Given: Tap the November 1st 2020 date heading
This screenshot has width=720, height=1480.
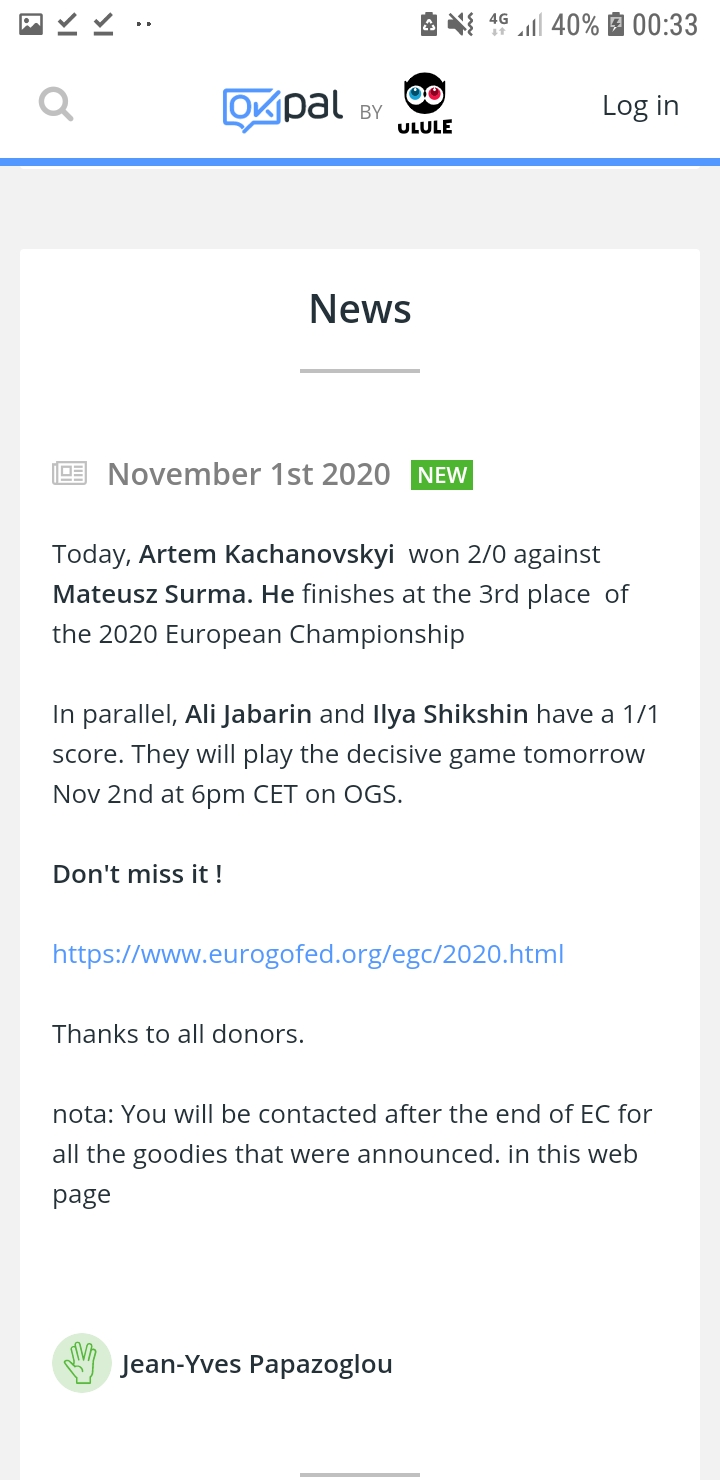Looking at the screenshot, I should pos(249,474).
